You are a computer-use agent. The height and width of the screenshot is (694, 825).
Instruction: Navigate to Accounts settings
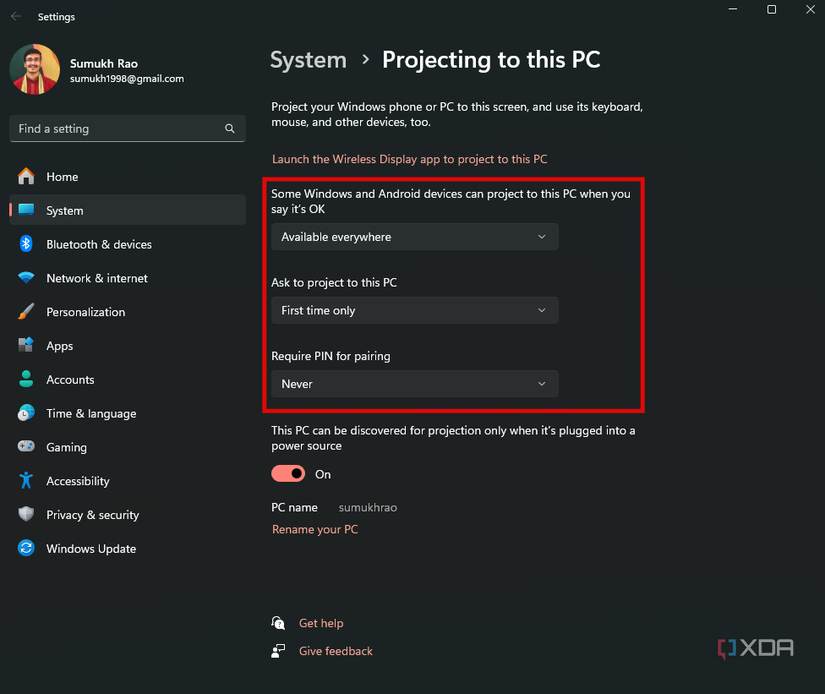(70, 380)
